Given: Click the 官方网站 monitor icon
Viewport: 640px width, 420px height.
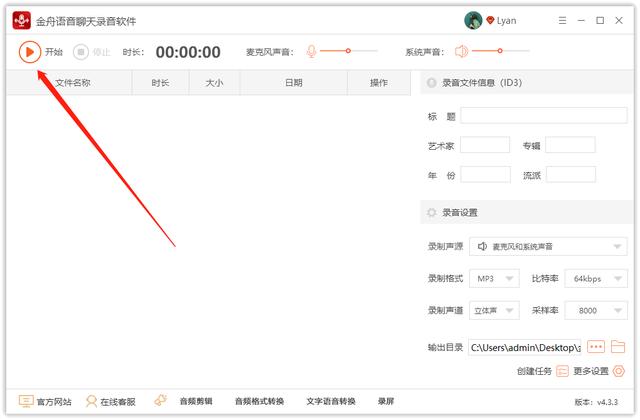Looking at the screenshot, I should (x=26, y=401).
